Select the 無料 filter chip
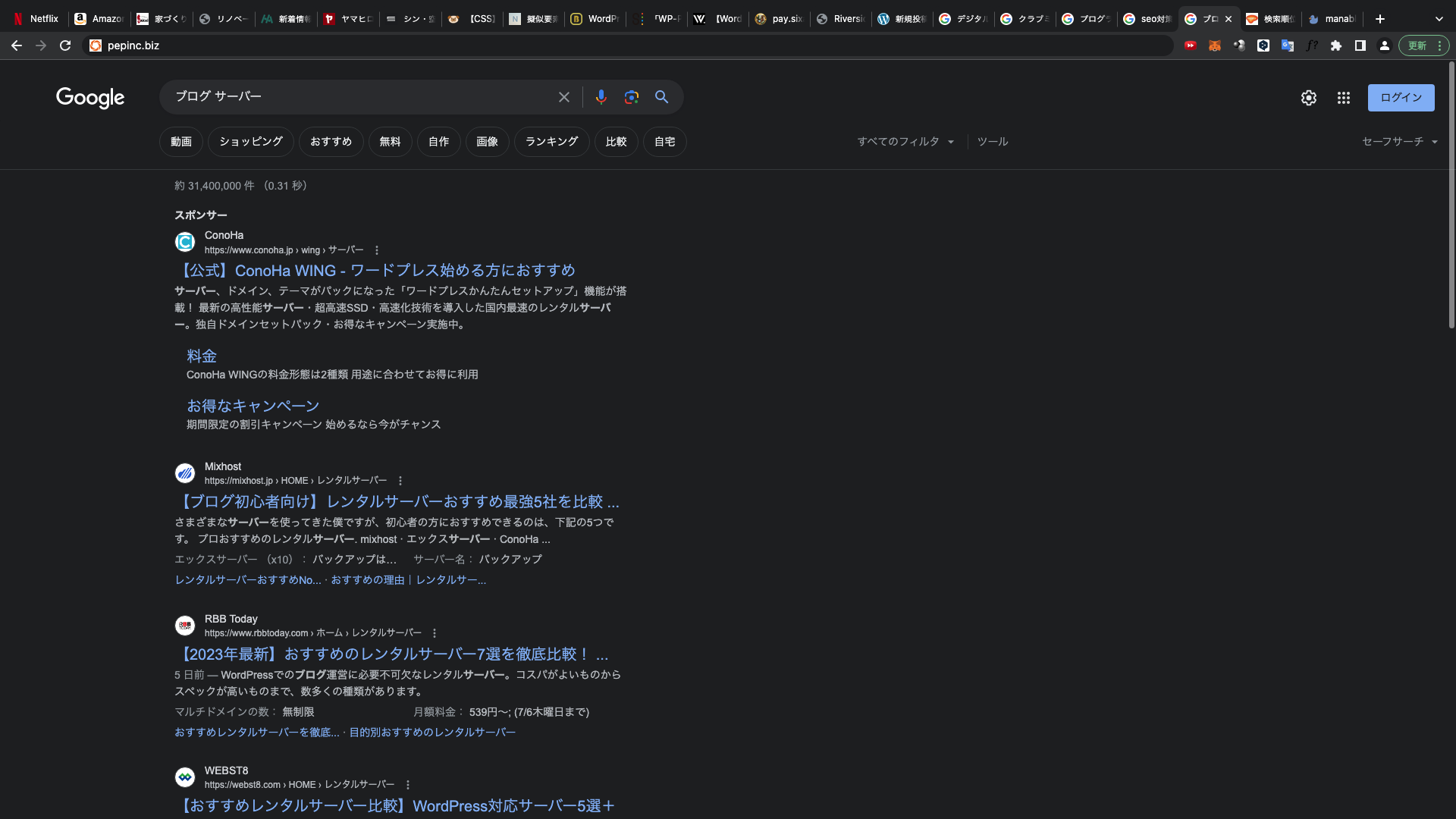 click(x=391, y=142)
